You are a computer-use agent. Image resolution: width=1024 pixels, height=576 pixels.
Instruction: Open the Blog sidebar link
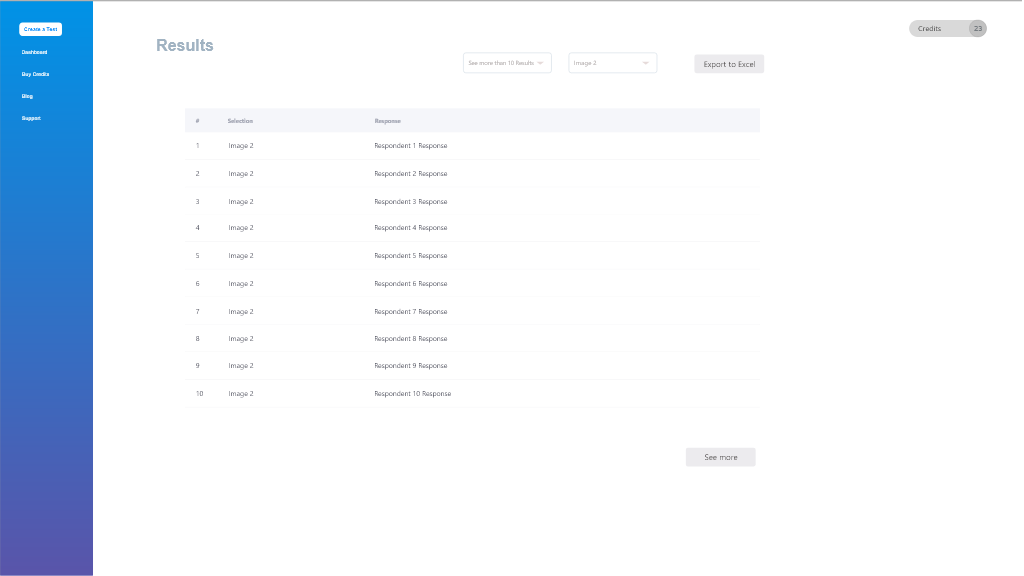pyautogui.click(x=27, y=96)
